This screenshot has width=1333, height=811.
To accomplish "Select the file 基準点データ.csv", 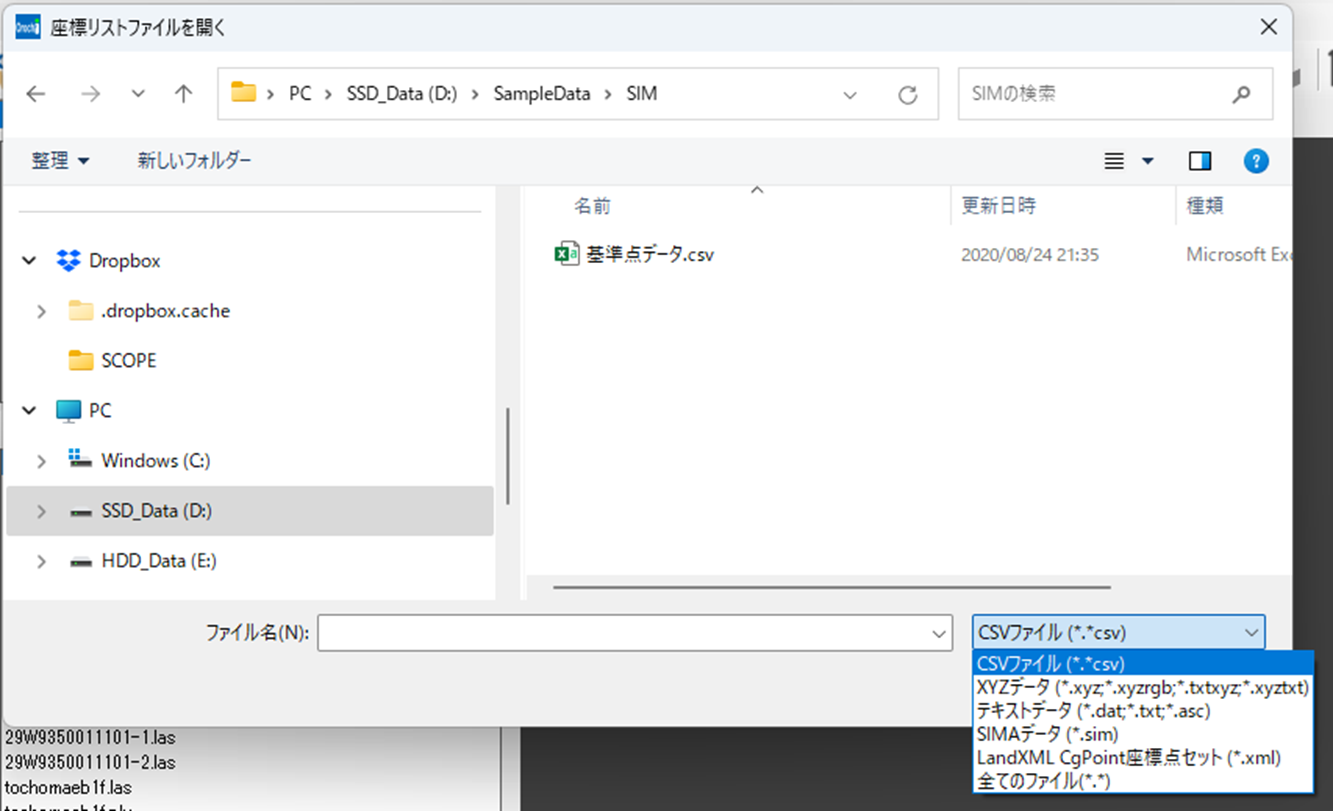I will click(x=650, y=255).
